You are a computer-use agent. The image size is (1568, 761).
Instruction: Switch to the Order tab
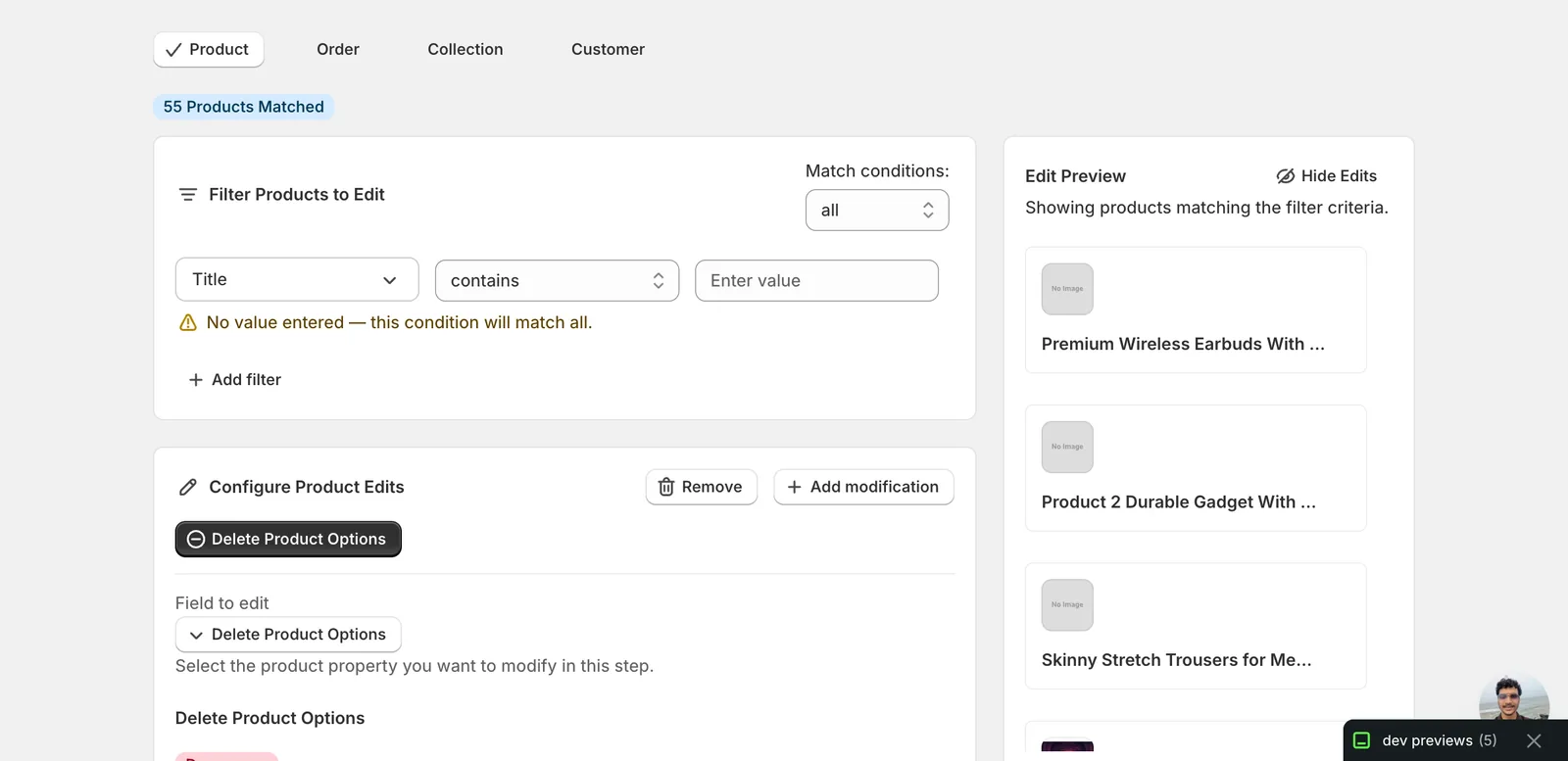(x=338, y=50)
